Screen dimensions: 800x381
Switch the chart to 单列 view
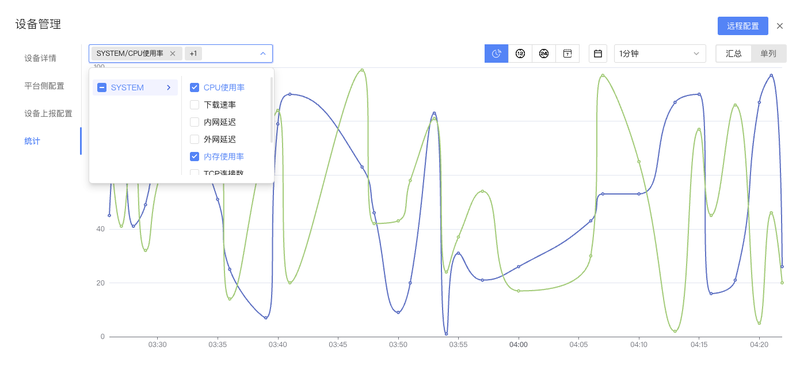tap(768, 54)
